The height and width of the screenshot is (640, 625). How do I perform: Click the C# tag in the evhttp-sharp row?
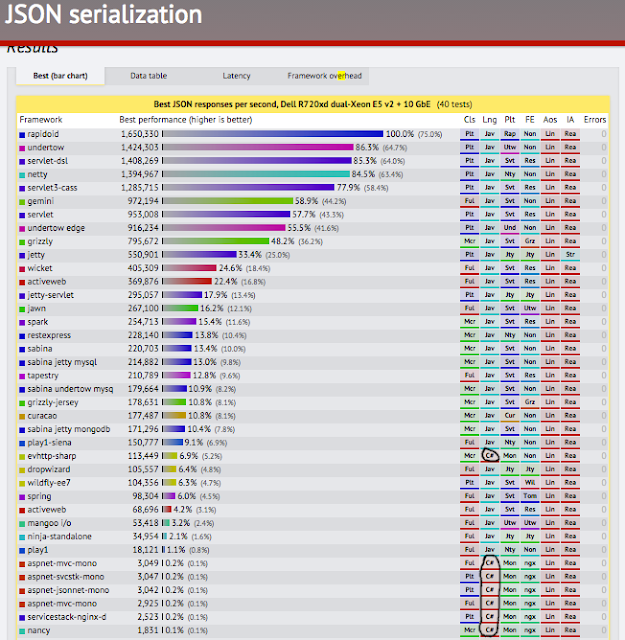click(489, 456)
